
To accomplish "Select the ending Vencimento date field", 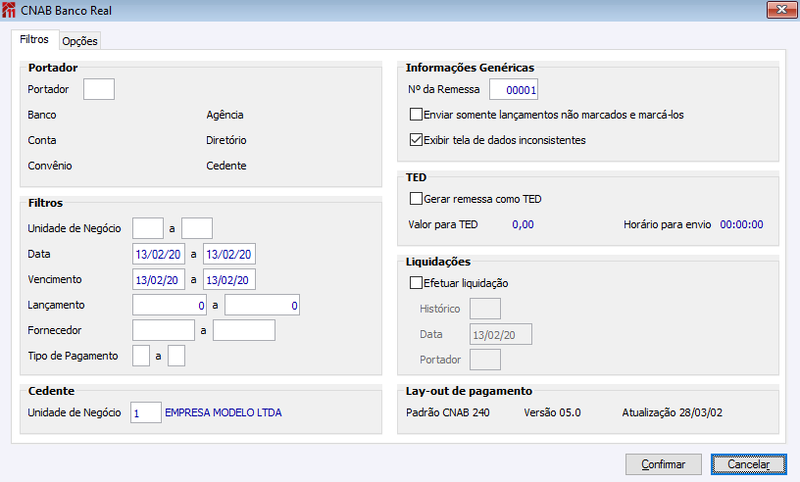I will [x=229, y=280].
